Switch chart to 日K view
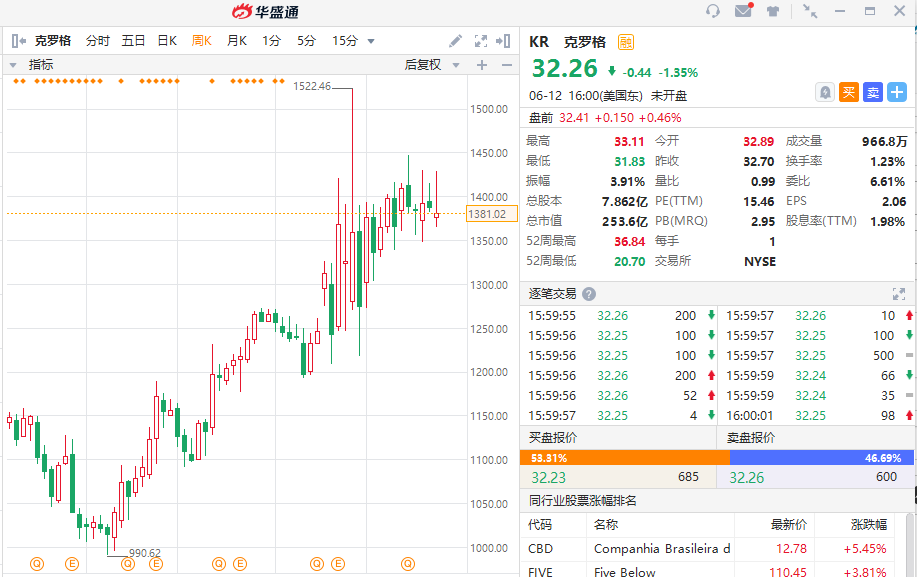The image size is (917, 577). (167, 41)
